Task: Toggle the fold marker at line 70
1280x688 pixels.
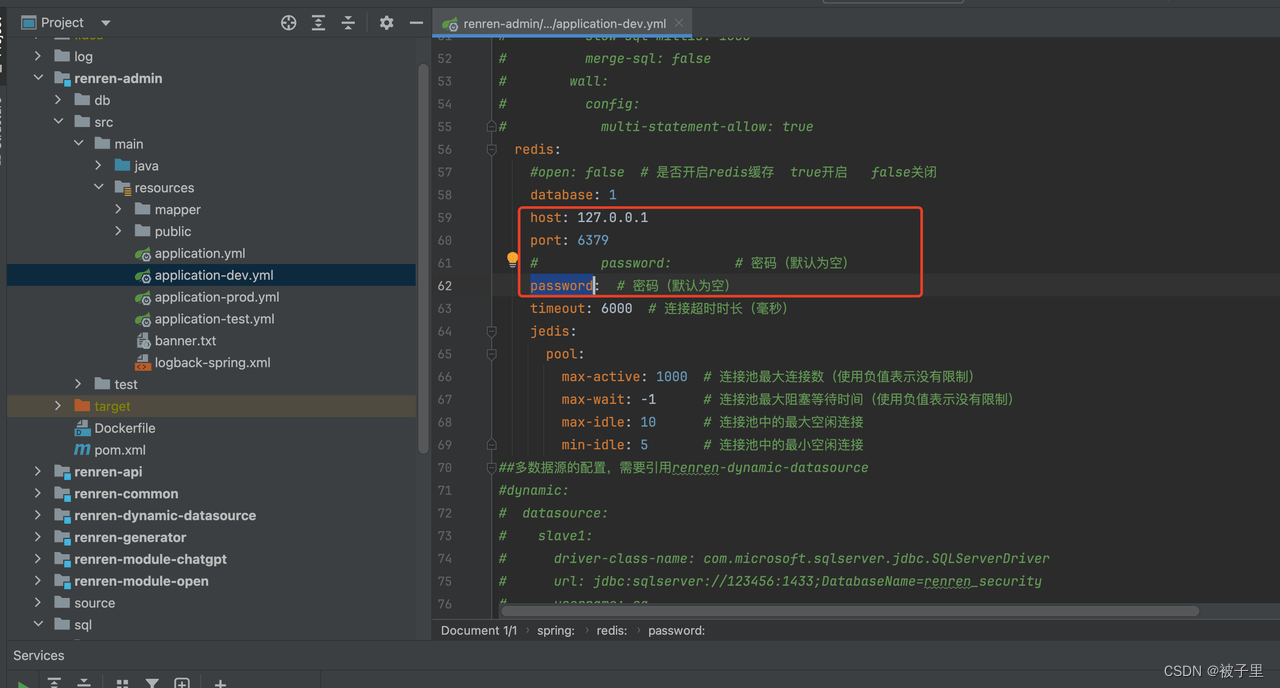Action: coord(491,467)
